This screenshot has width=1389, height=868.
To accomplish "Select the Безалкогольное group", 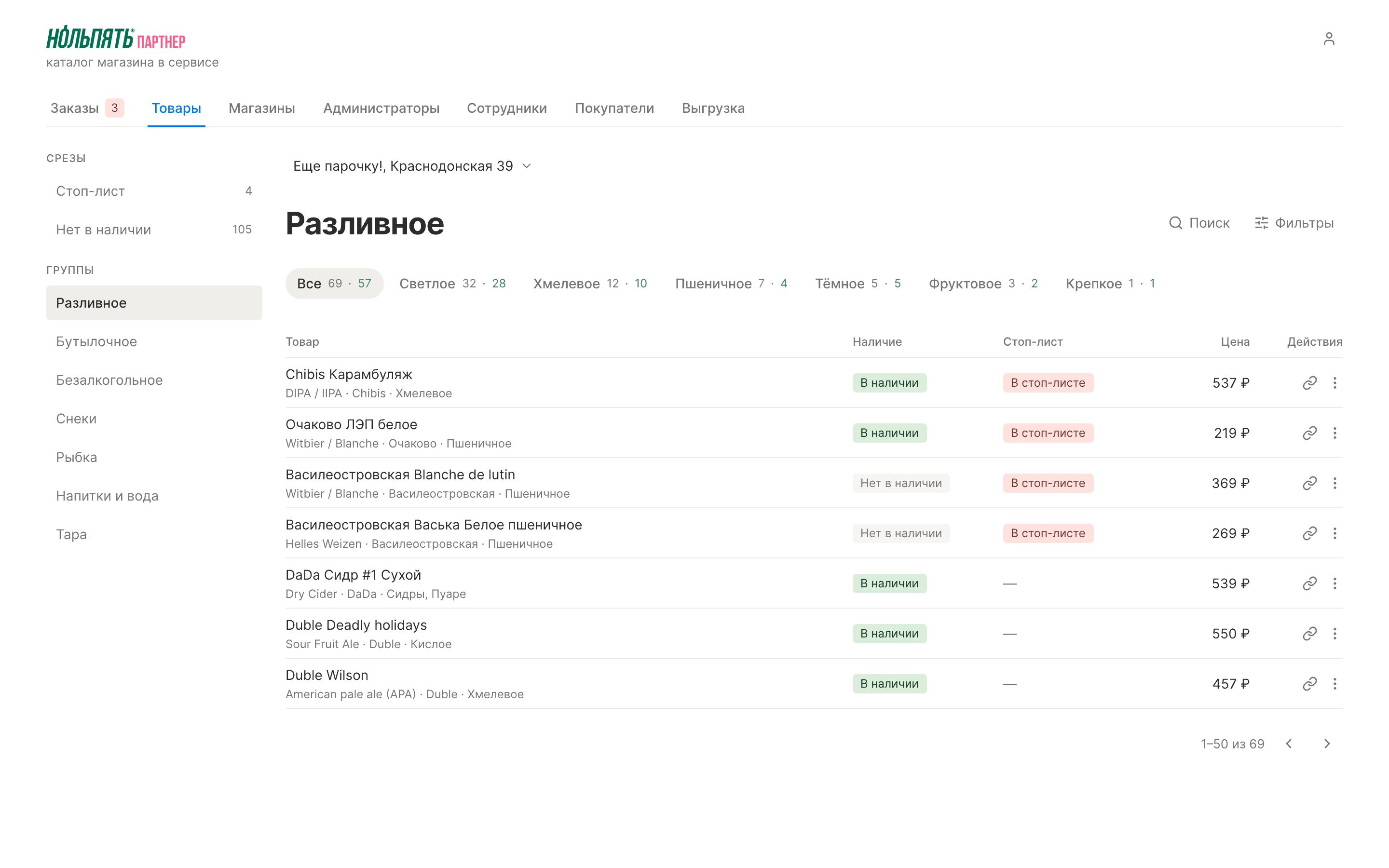I will click(154, 380).
